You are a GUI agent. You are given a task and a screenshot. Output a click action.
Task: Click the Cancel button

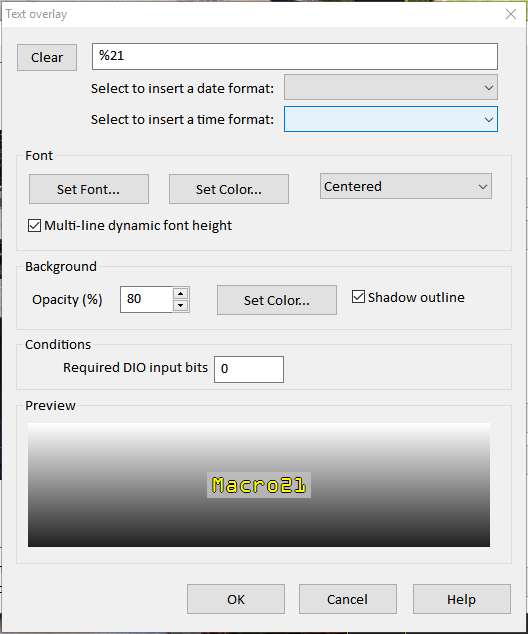pyautogui.click(x=348, y=599)
